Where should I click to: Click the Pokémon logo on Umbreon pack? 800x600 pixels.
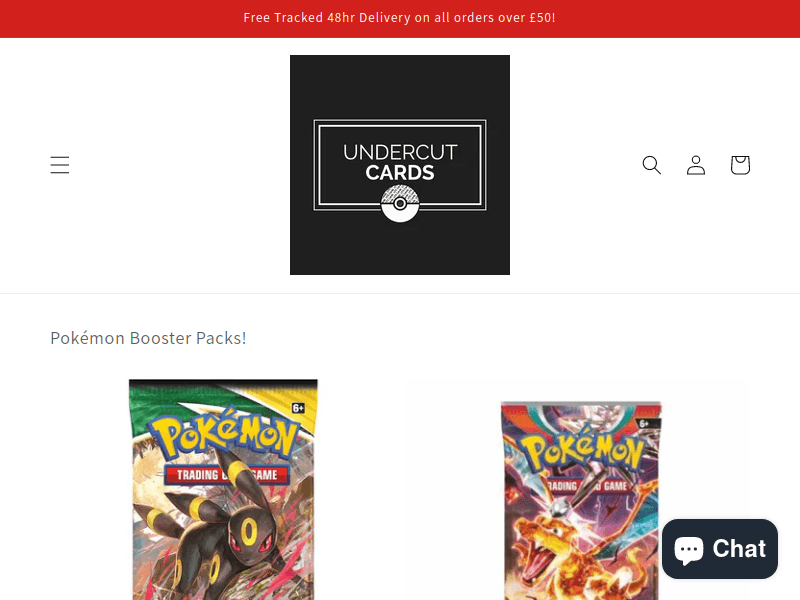click(224, 433)
